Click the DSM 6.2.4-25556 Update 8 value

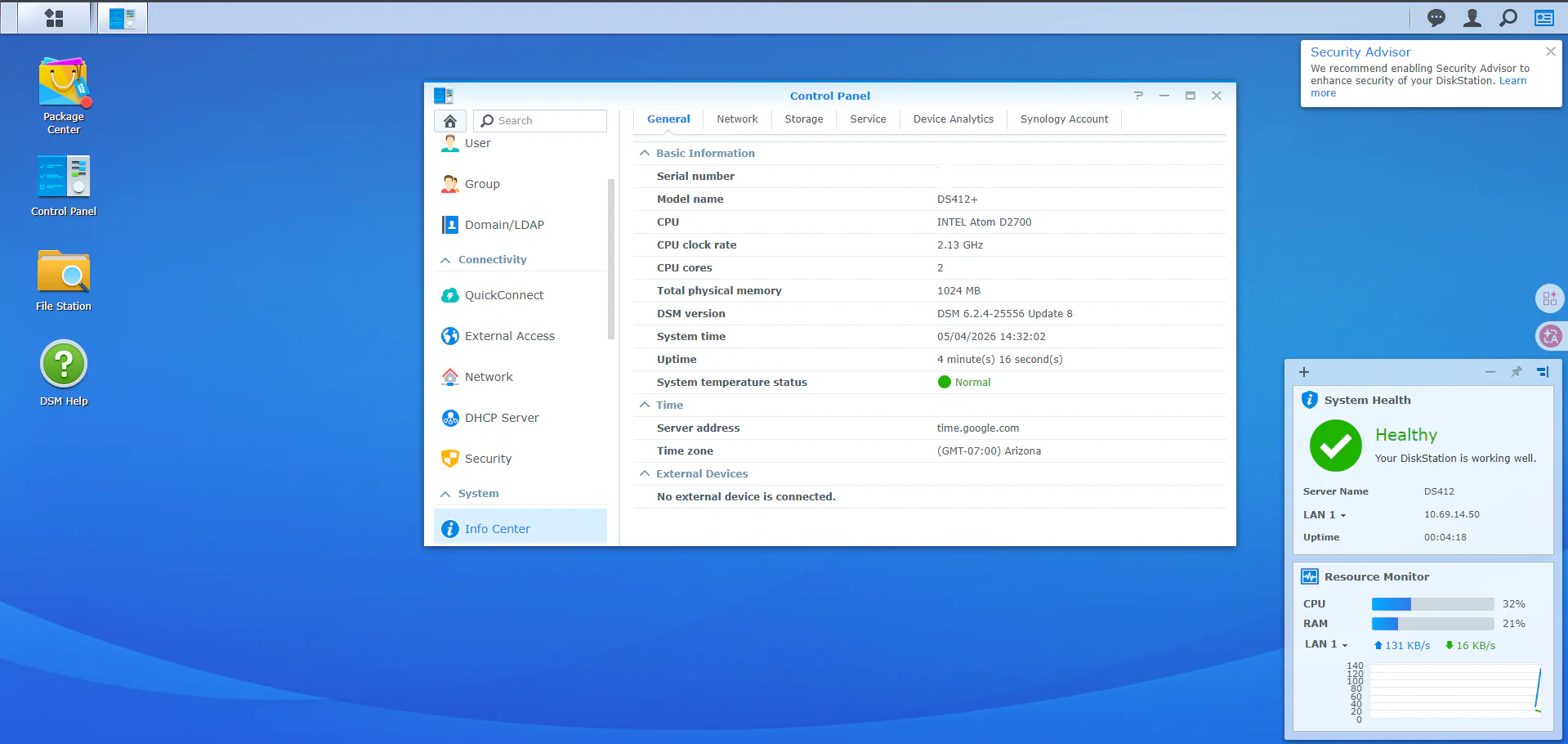click(1005, 313)
